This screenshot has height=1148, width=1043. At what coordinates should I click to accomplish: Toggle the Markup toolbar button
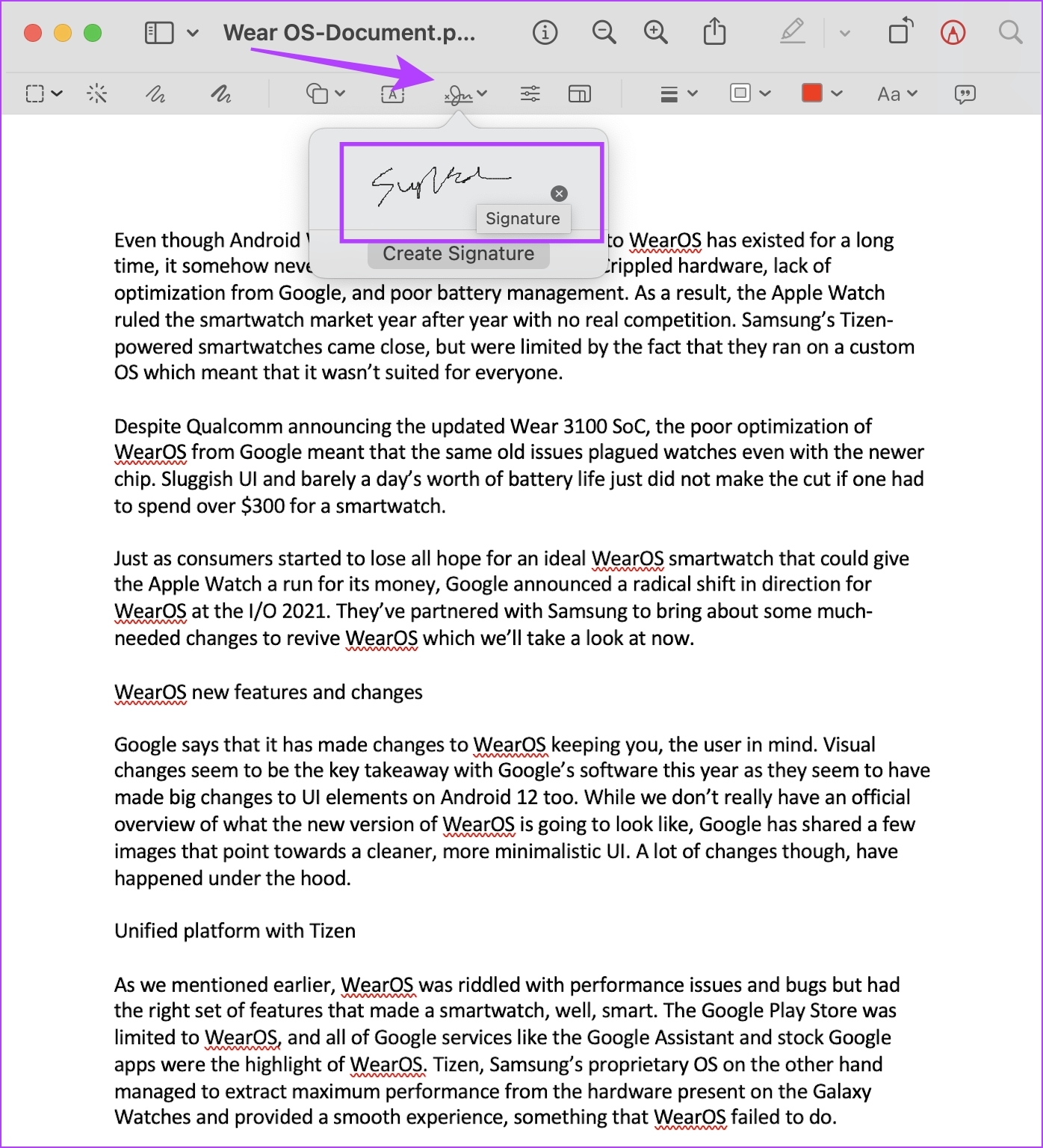[x=953, y=32]
